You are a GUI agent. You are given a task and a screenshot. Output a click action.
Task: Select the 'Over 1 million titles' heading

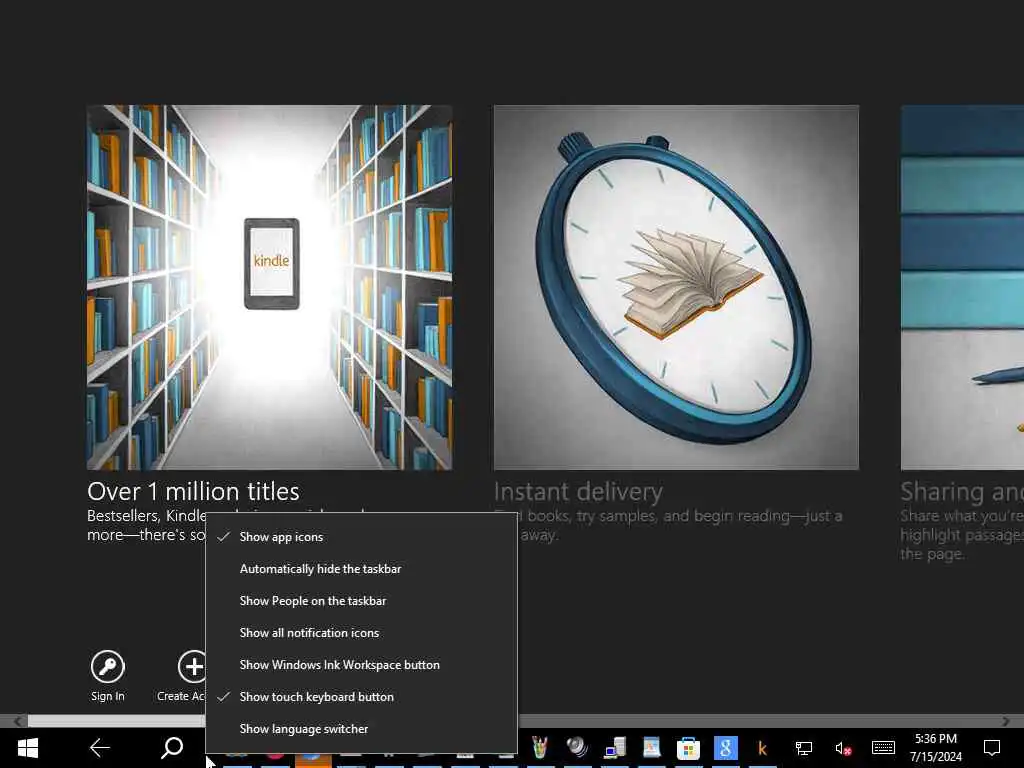193,491
